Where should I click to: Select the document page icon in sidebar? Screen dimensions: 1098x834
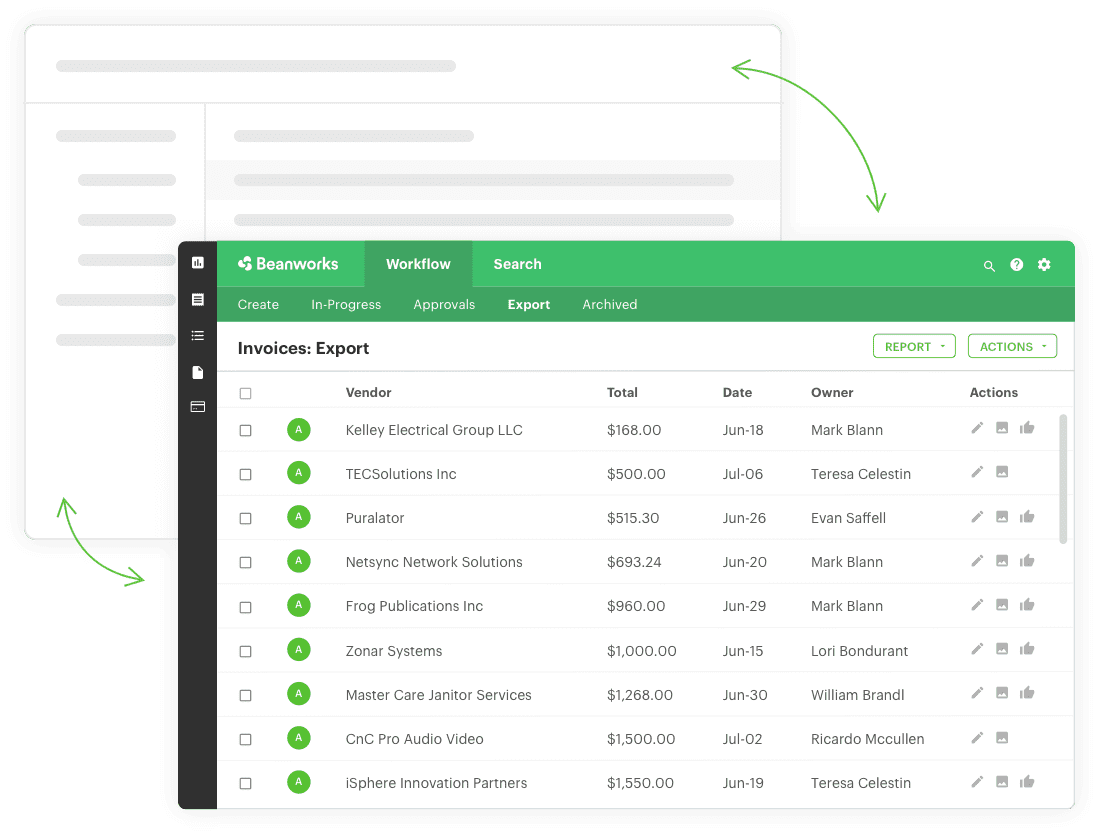[x=197, y=372]
